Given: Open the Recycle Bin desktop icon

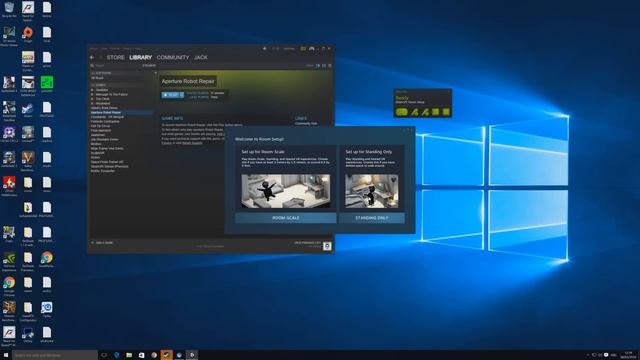Looking at the screenshot, I should pos(9,9).
